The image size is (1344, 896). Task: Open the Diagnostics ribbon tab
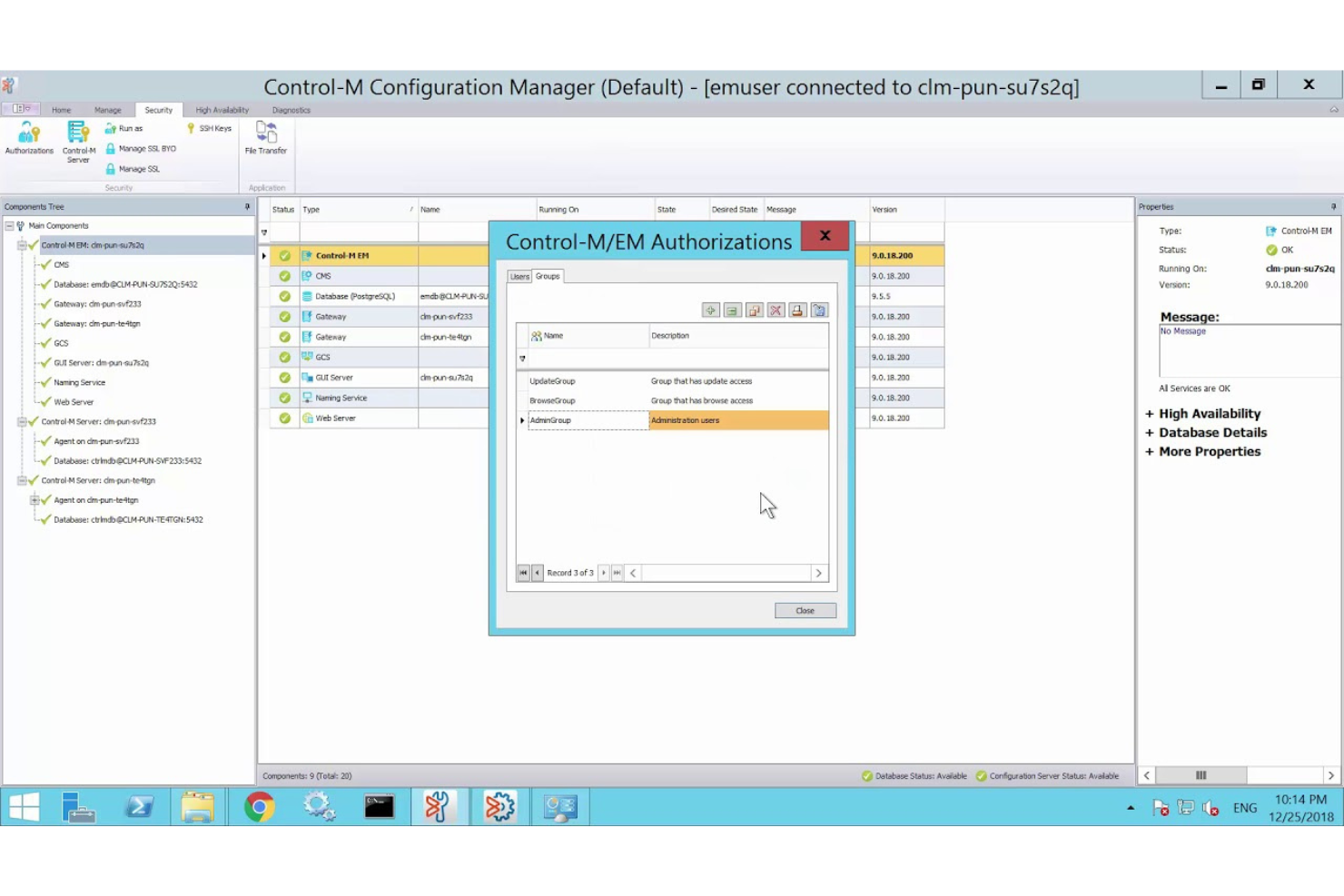[291, 110]
